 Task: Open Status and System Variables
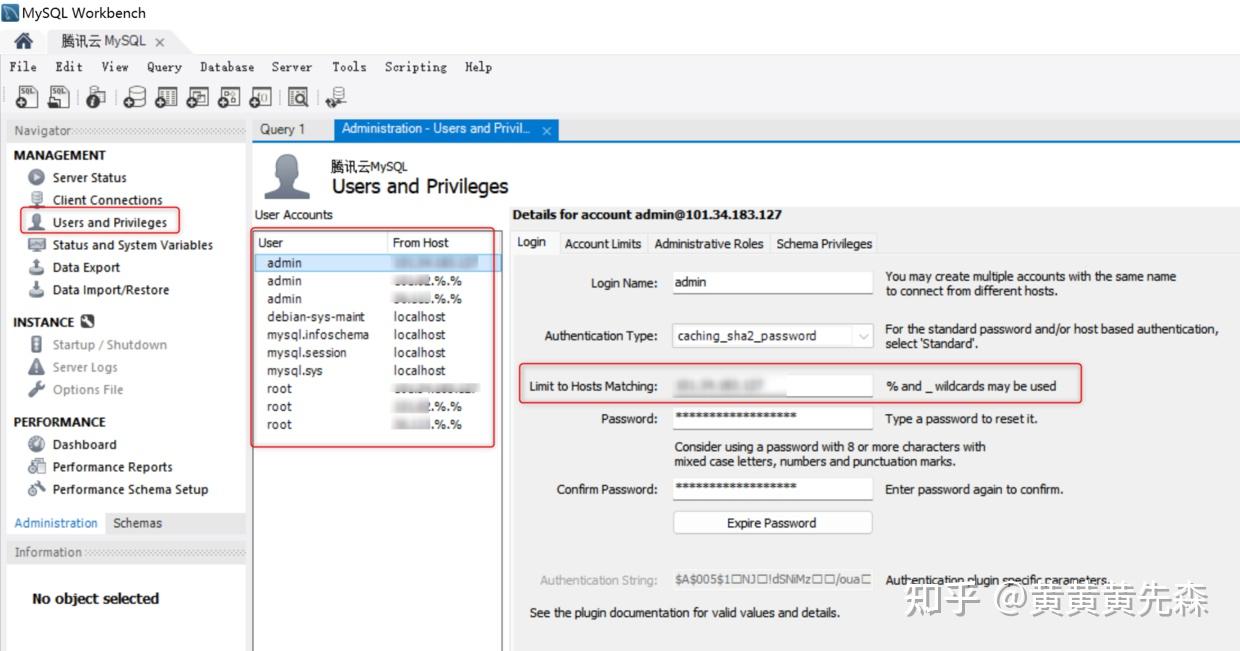(132, 245)
